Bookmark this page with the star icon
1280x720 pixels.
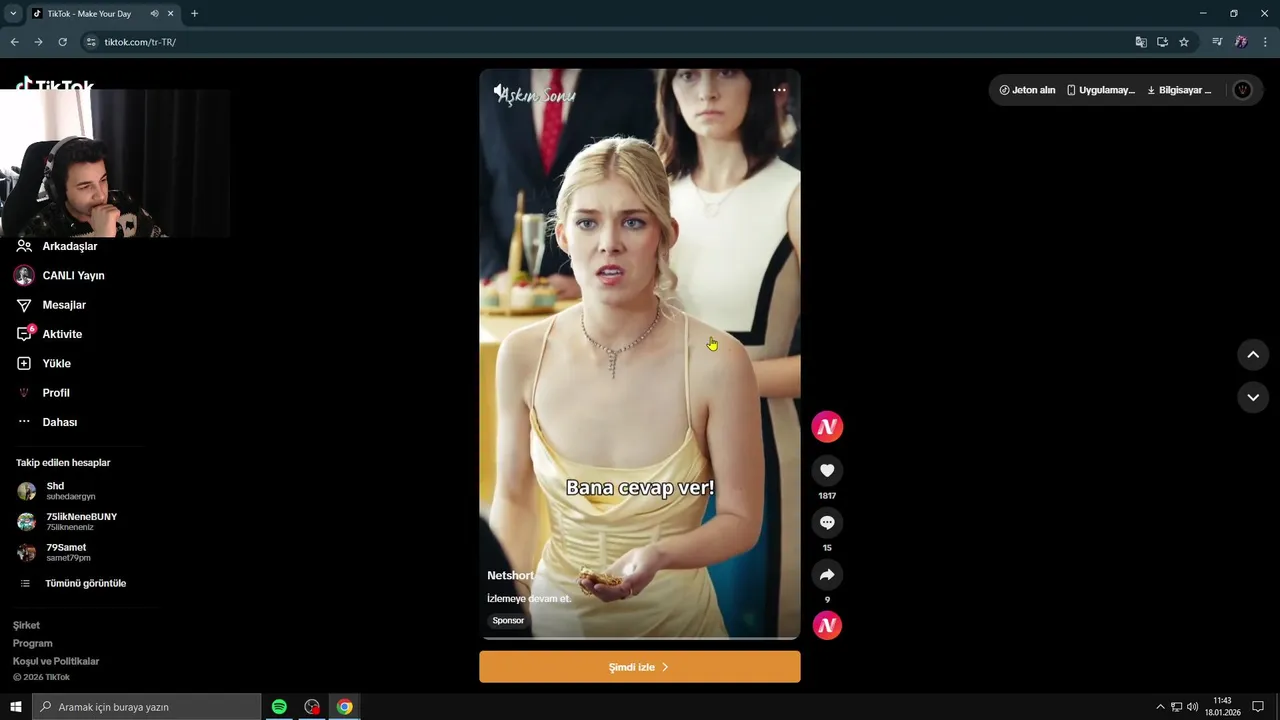click(1184, 42)
